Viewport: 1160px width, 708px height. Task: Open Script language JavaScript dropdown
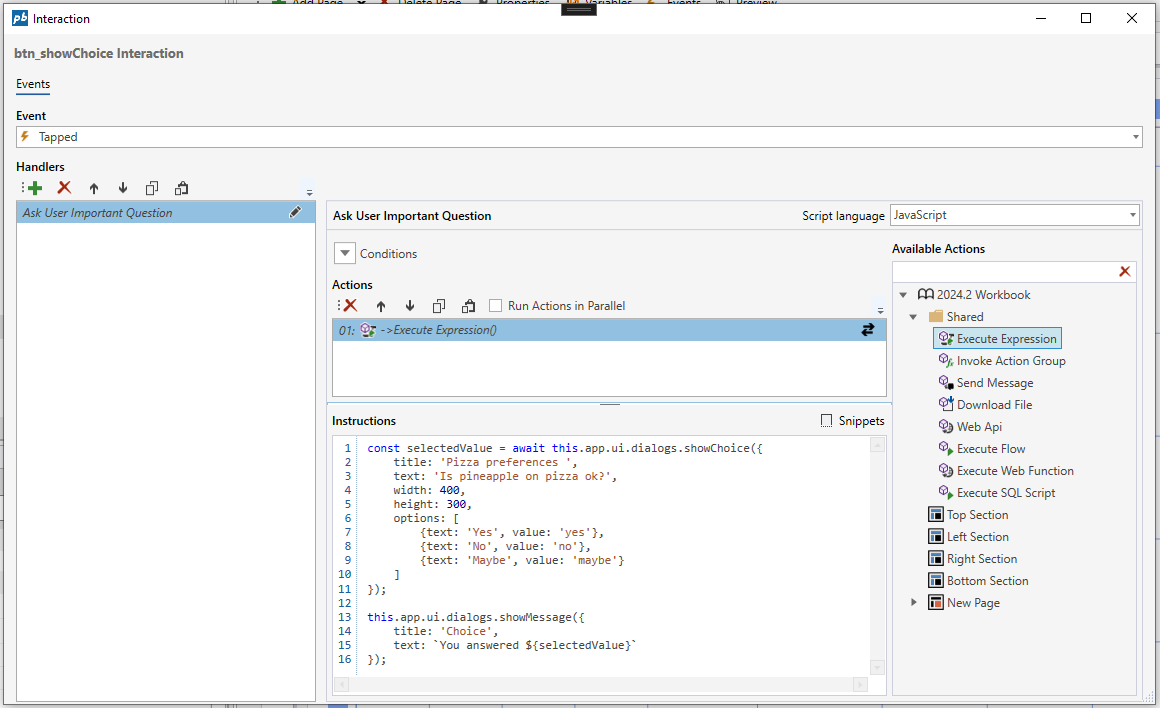pyautogui.click(x=1132, y=215)
